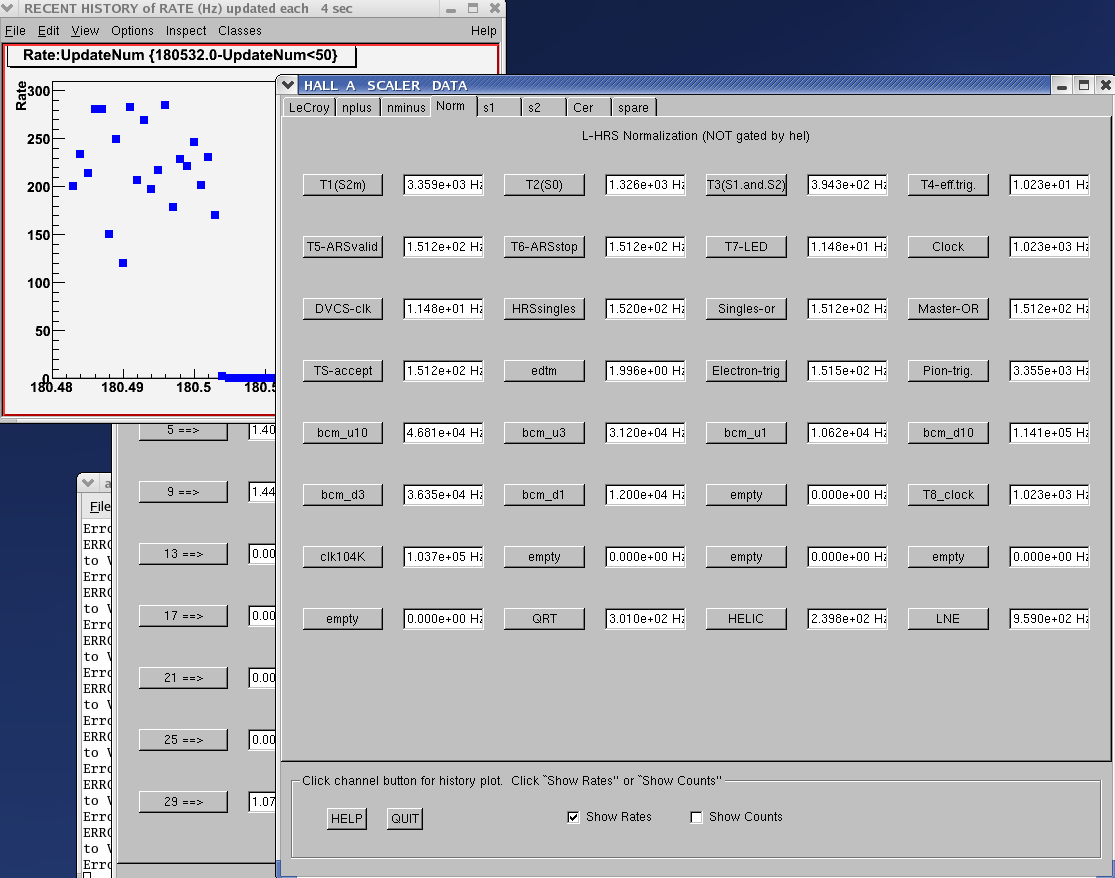Open Help menu in history plot window
The image size is (1115, 878).
484,31
